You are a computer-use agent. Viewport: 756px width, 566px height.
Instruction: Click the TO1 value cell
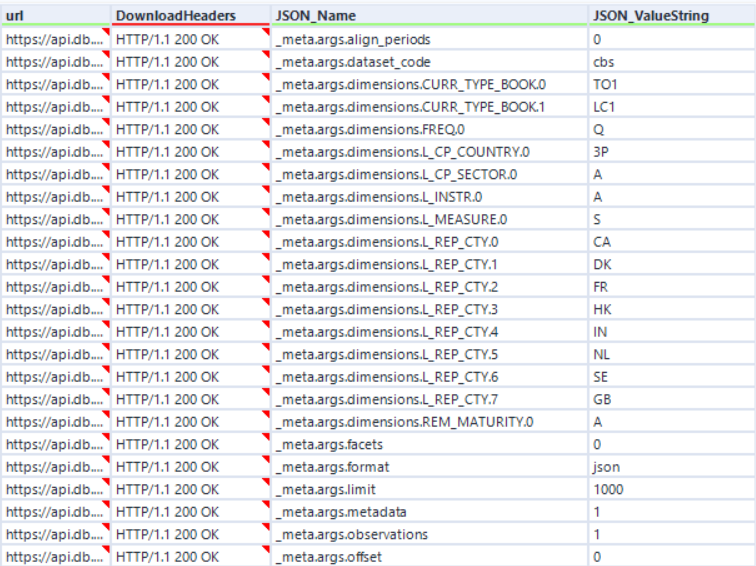pyautogui.click(x=673, y=84)
